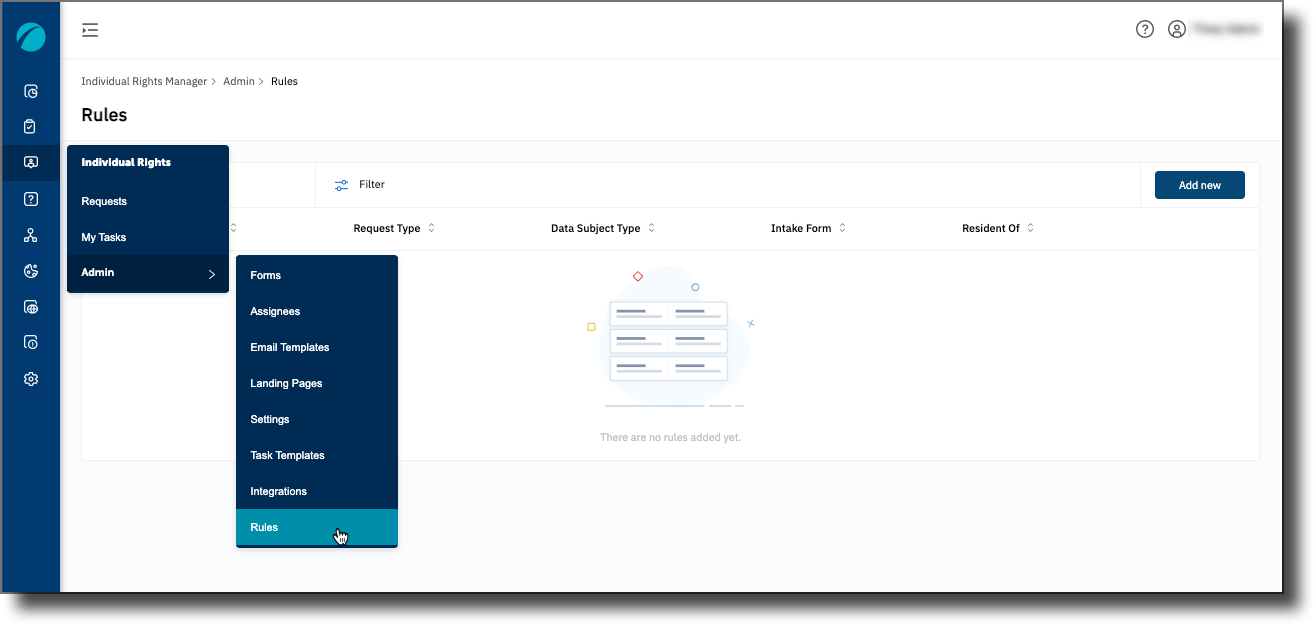The width and height of the screenshot is (1315, 625).
Task: Select Integrations in Admin submenu
Action: (317, 491)
